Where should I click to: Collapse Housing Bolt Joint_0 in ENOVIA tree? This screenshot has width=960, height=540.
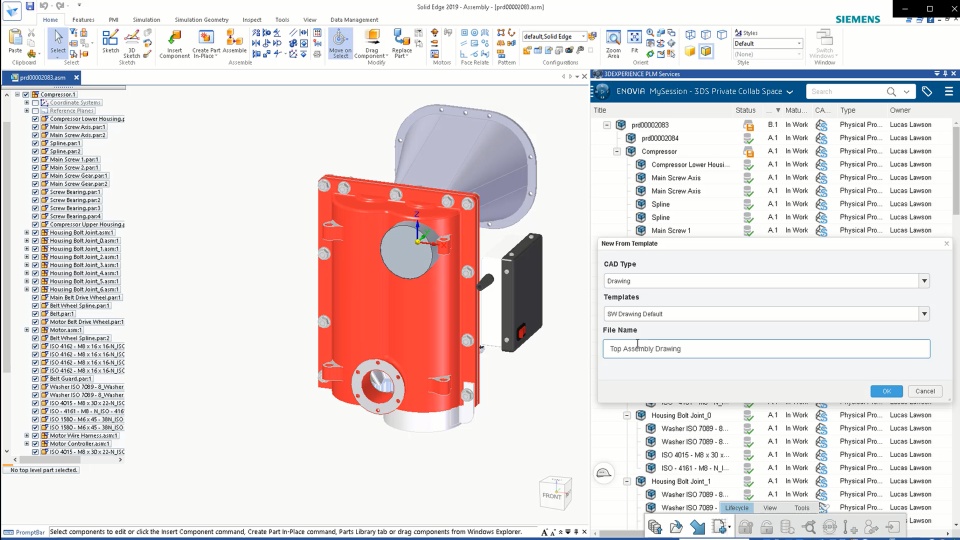click(626, 415)
